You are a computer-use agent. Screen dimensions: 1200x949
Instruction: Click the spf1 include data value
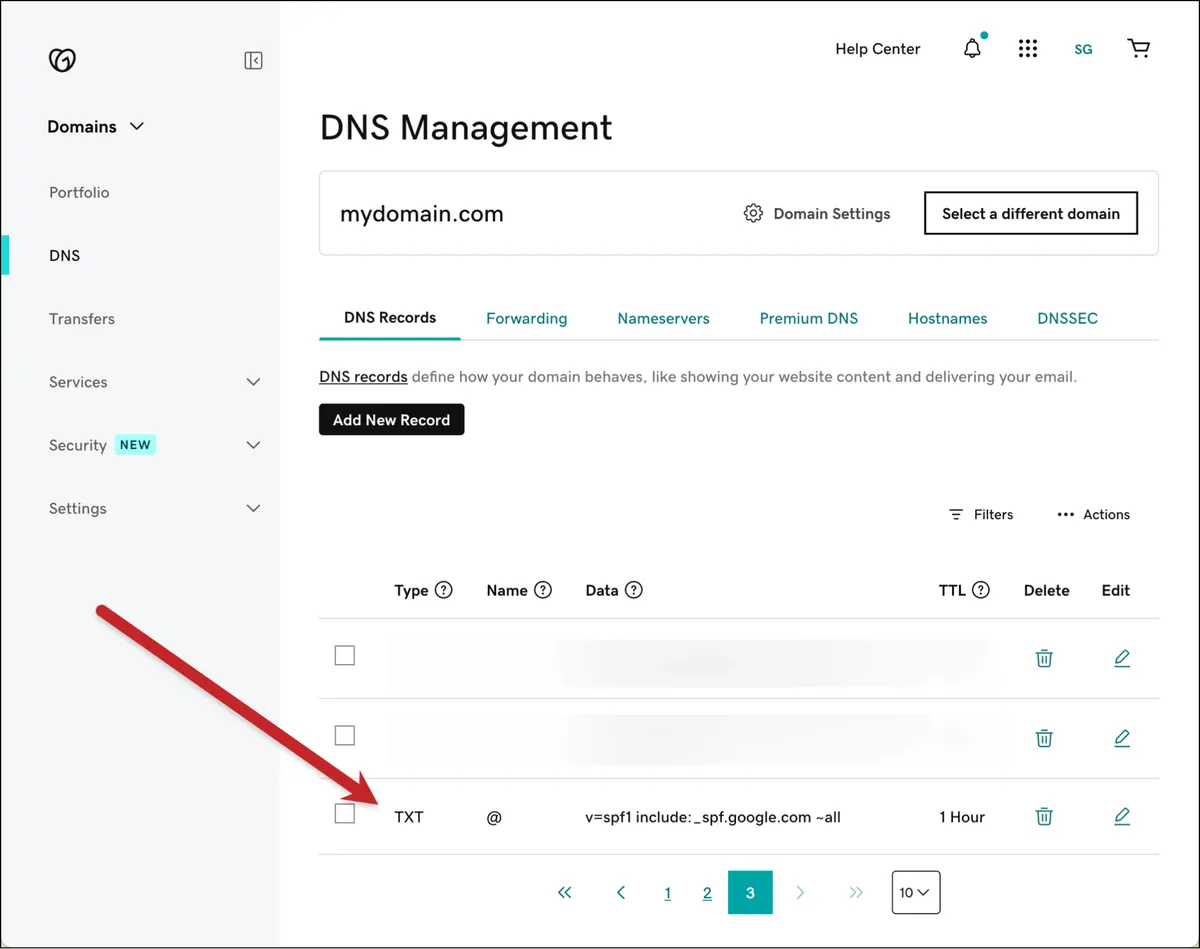pos(713,817)
